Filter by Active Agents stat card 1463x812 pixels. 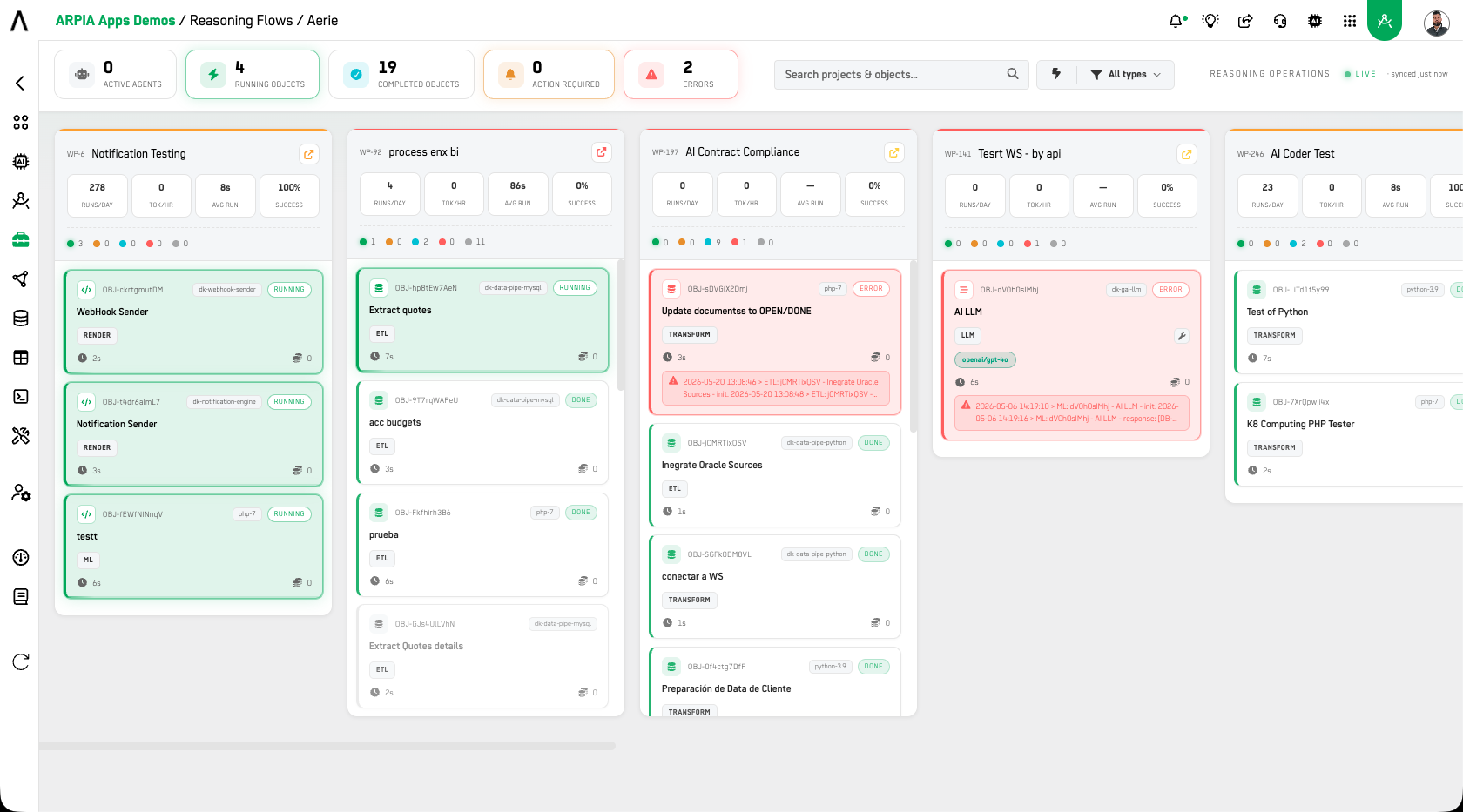(115, 74)
